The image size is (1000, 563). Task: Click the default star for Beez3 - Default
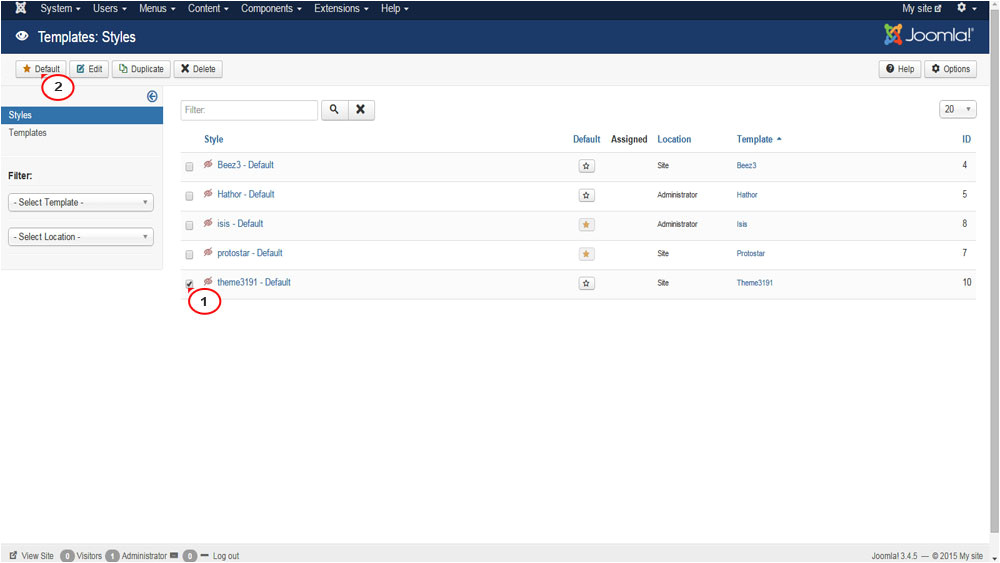[x=586, y=166]
